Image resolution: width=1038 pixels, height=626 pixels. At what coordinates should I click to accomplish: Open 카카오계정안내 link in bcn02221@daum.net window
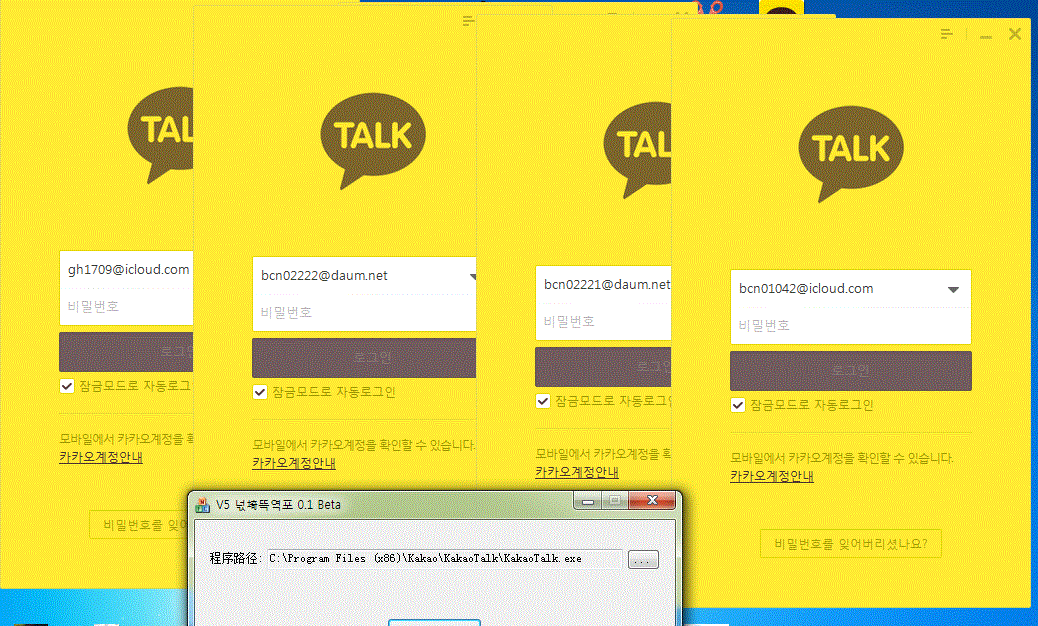pyautogui.click(x=577, y=472)
